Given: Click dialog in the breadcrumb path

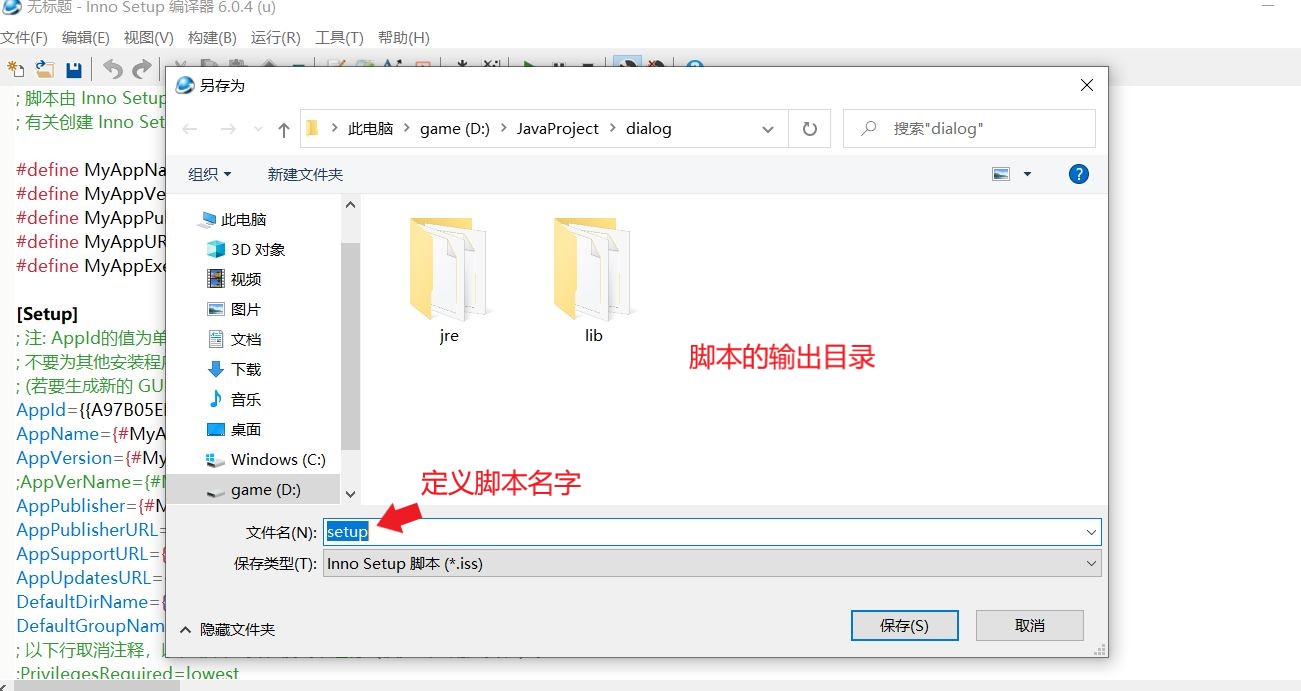Looking at the screenshot, I should coord(649,129).
